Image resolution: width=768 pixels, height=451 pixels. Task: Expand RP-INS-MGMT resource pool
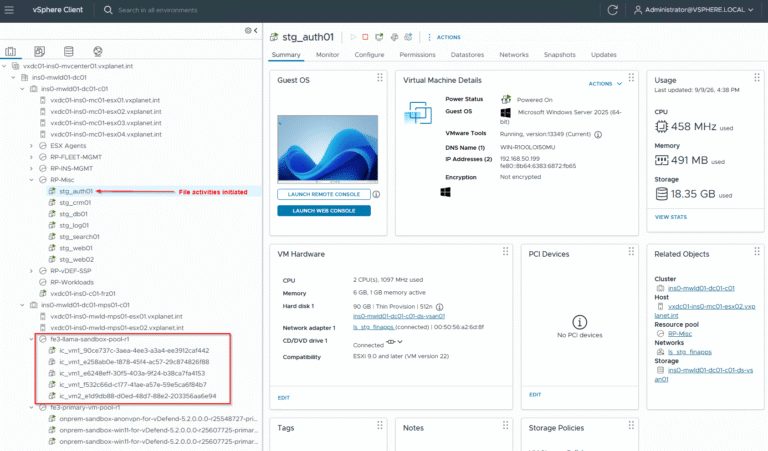point(31,168)
